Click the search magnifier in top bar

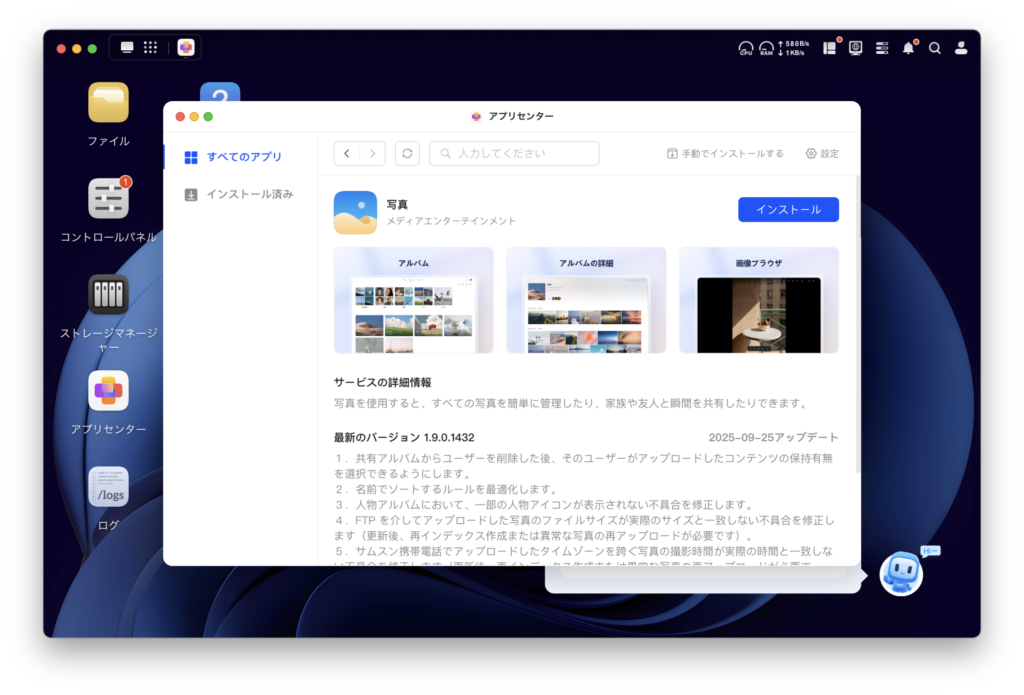935,47
